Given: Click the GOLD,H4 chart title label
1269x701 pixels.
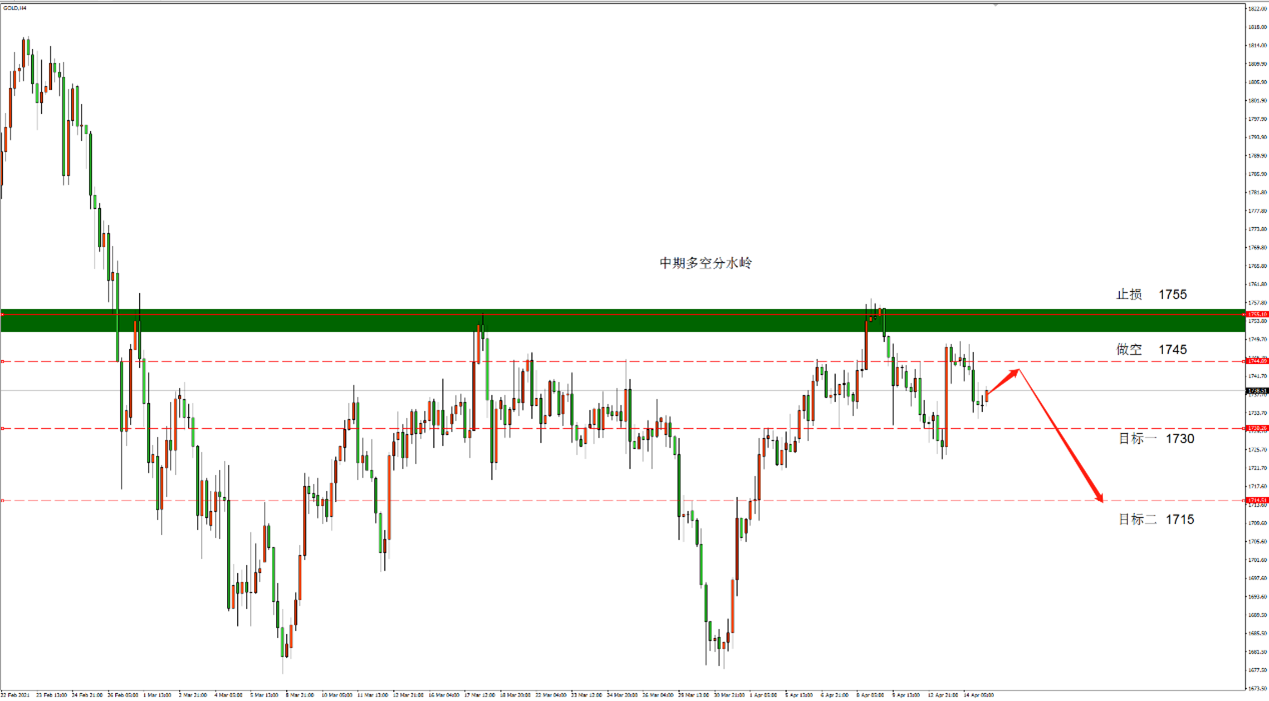Looking at the screenshot, I should [15, 8].
